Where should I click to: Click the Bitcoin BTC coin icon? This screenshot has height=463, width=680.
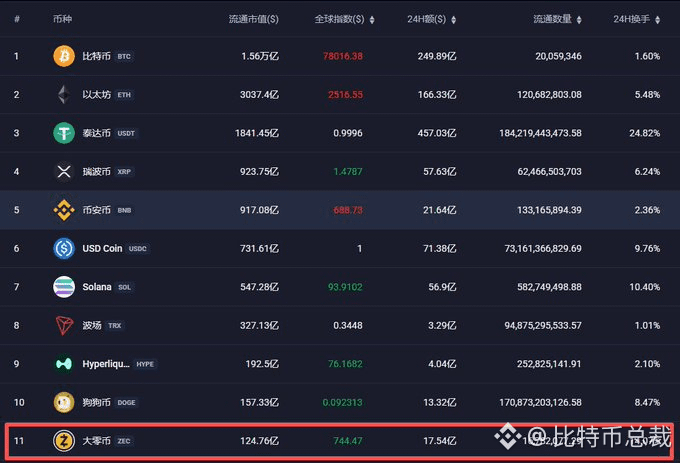[x=64, y=56]
